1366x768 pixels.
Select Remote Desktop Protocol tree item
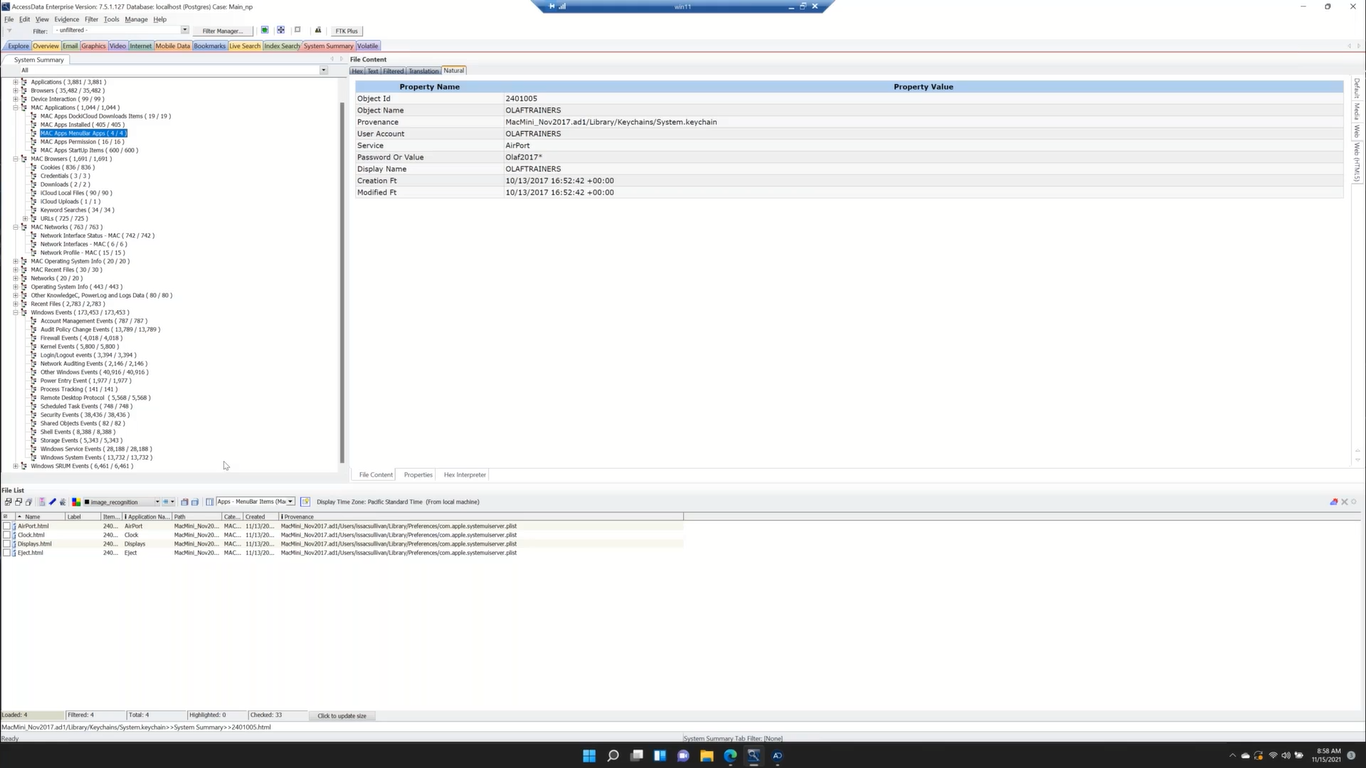click(x=72, y=398)
